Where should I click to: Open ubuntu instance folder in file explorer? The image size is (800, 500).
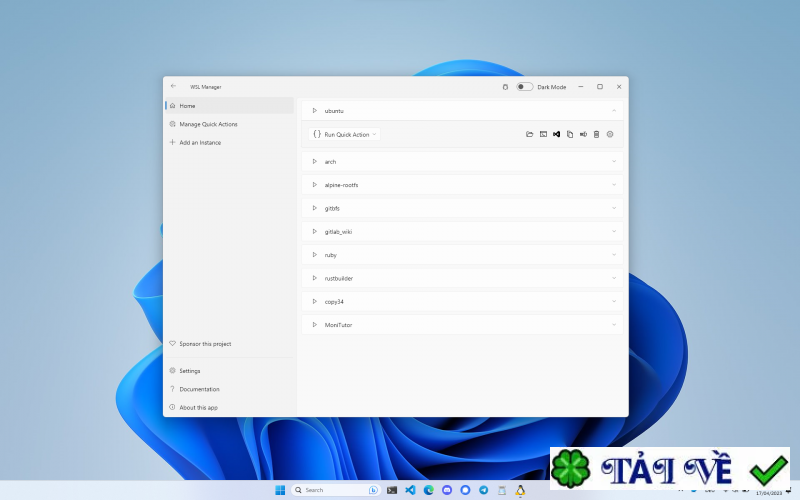point(530,134)
